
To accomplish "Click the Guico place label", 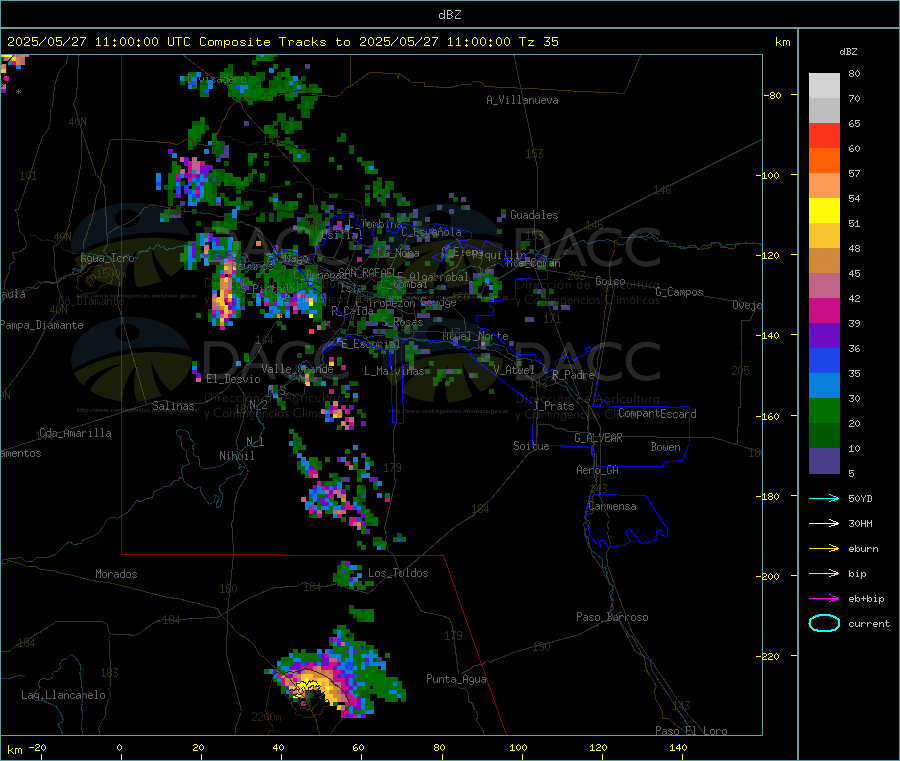I will pyautogui.click(x=610, y=281).
